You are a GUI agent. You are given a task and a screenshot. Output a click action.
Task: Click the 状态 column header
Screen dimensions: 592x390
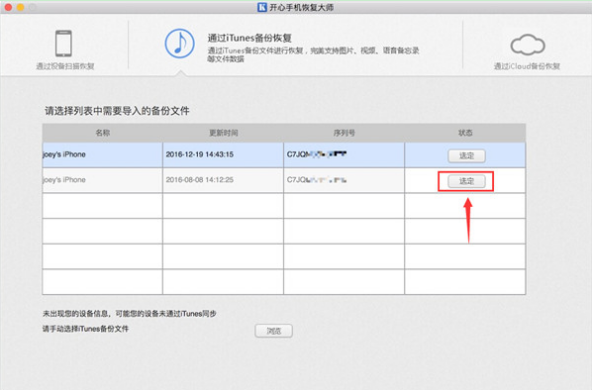click(465, 133)
